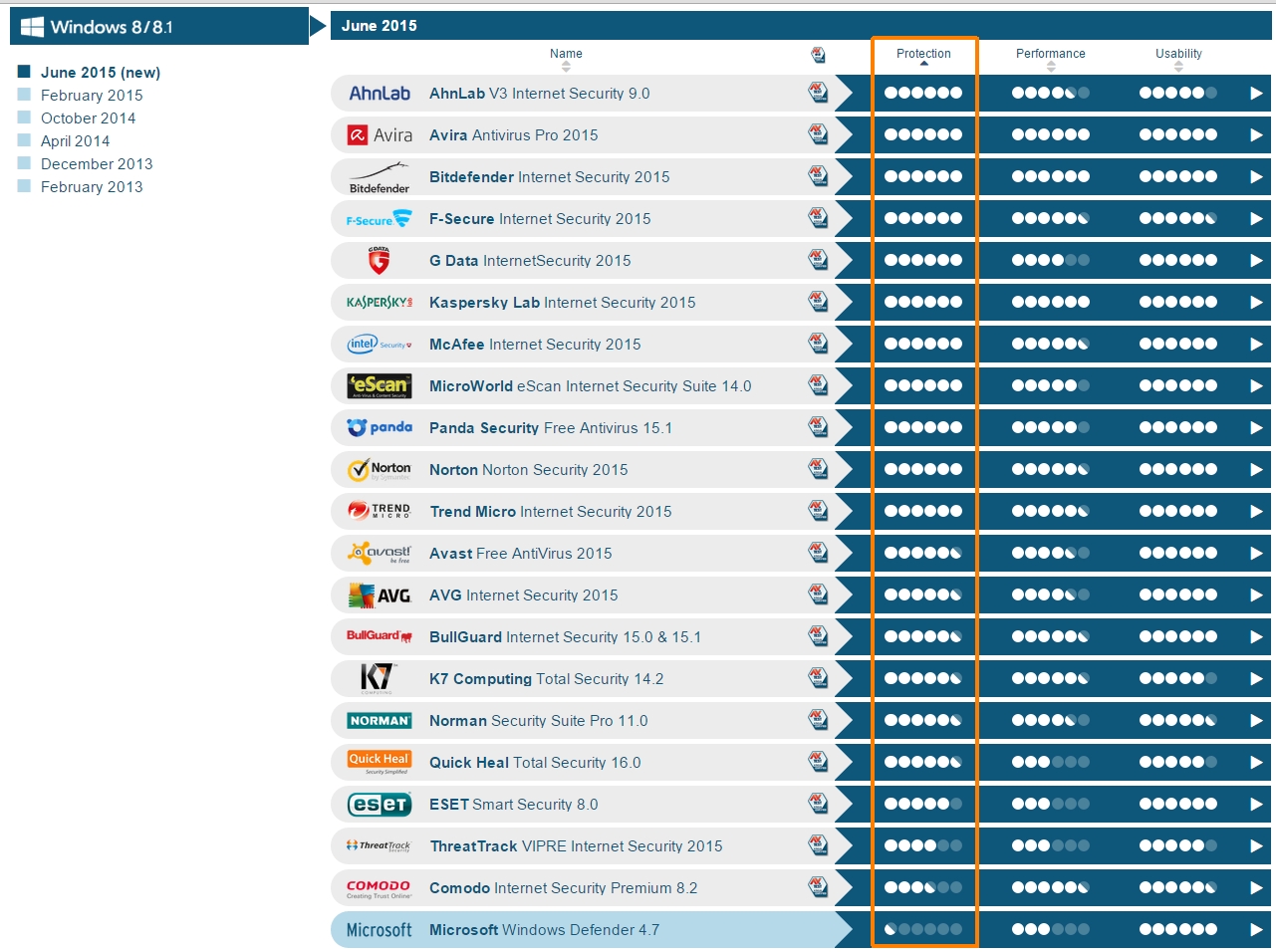Switch to the February 2013 test period
1276x952 pixels.
[x=92, y=186]
